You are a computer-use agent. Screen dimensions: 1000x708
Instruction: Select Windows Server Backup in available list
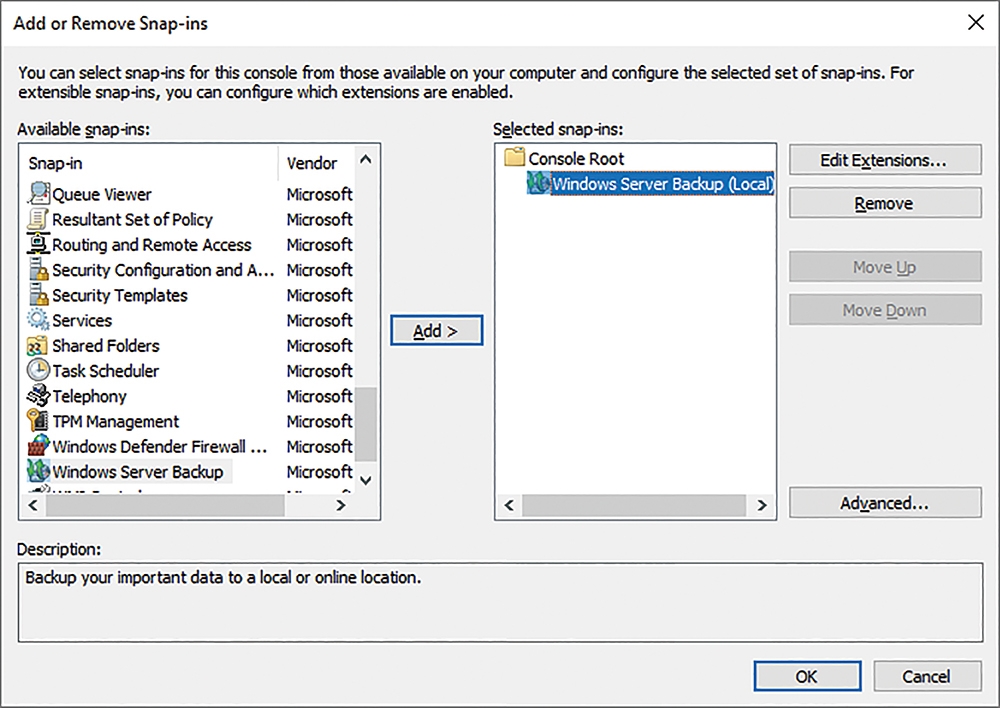tap(138, 472)
